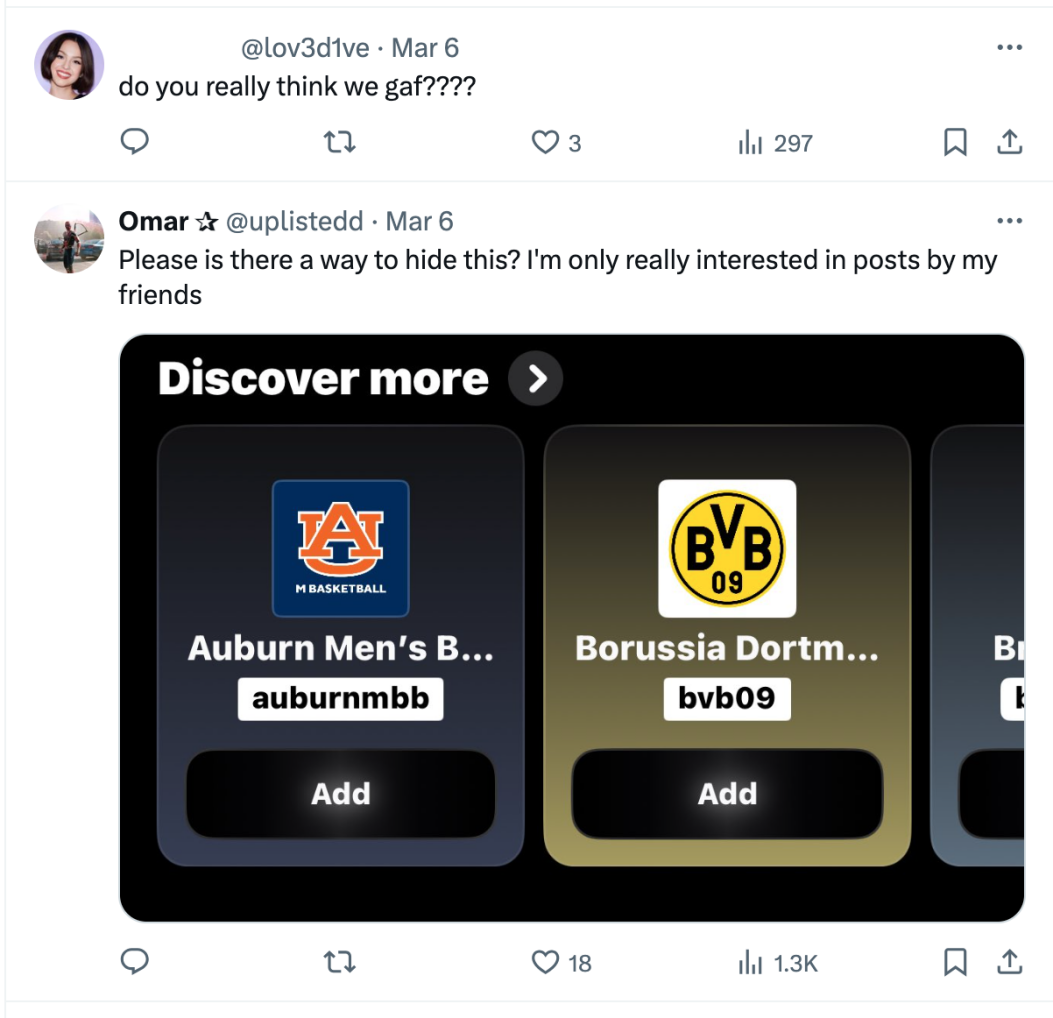This screenshot has width=1053, height=1018.
Task: Repost Omar's post
Action: (x=341, y=962)
